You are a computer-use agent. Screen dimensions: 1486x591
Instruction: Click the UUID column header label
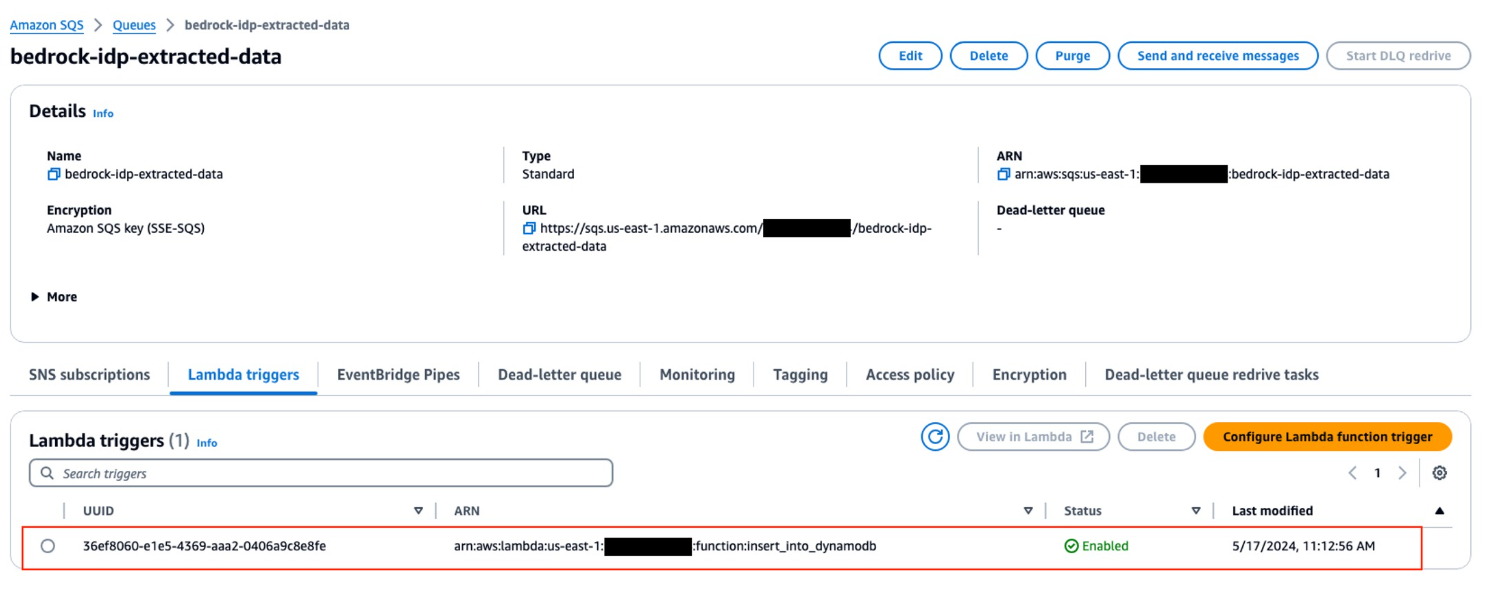(98, 511)
